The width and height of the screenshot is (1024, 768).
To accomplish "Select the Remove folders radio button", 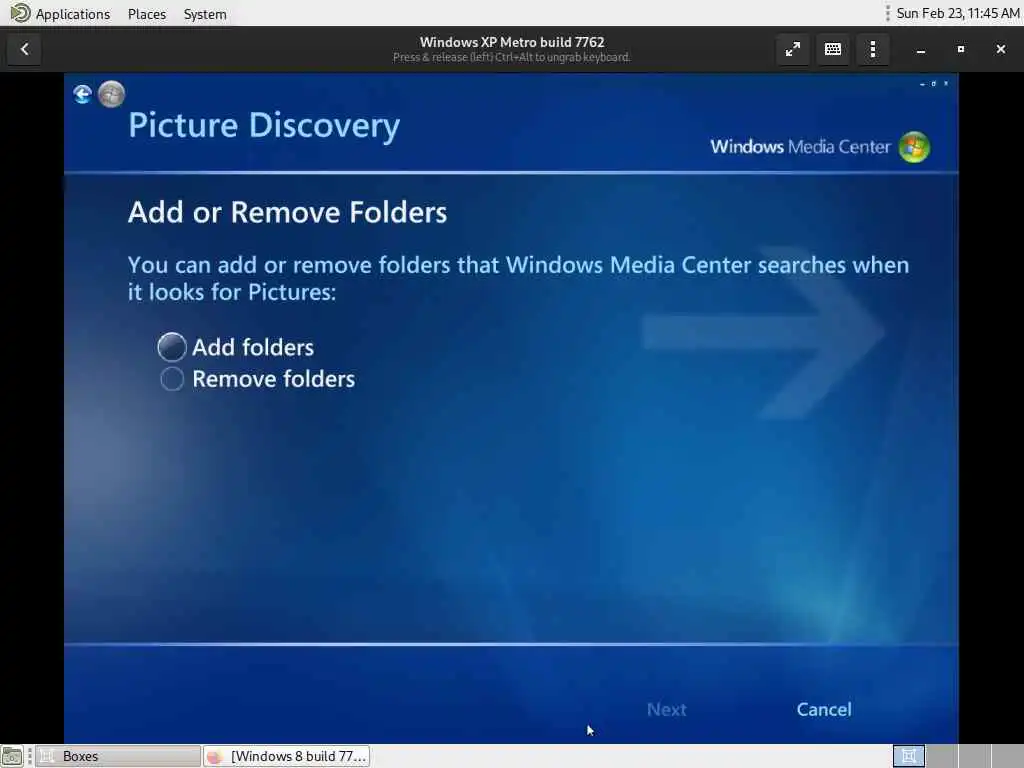I will click(172, 379).
